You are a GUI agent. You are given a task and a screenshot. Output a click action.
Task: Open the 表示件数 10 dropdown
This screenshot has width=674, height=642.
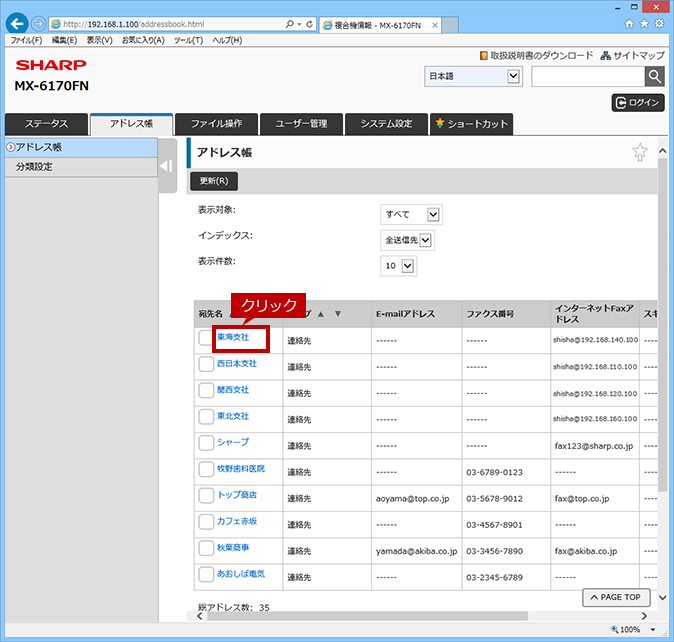coord(398,266)
